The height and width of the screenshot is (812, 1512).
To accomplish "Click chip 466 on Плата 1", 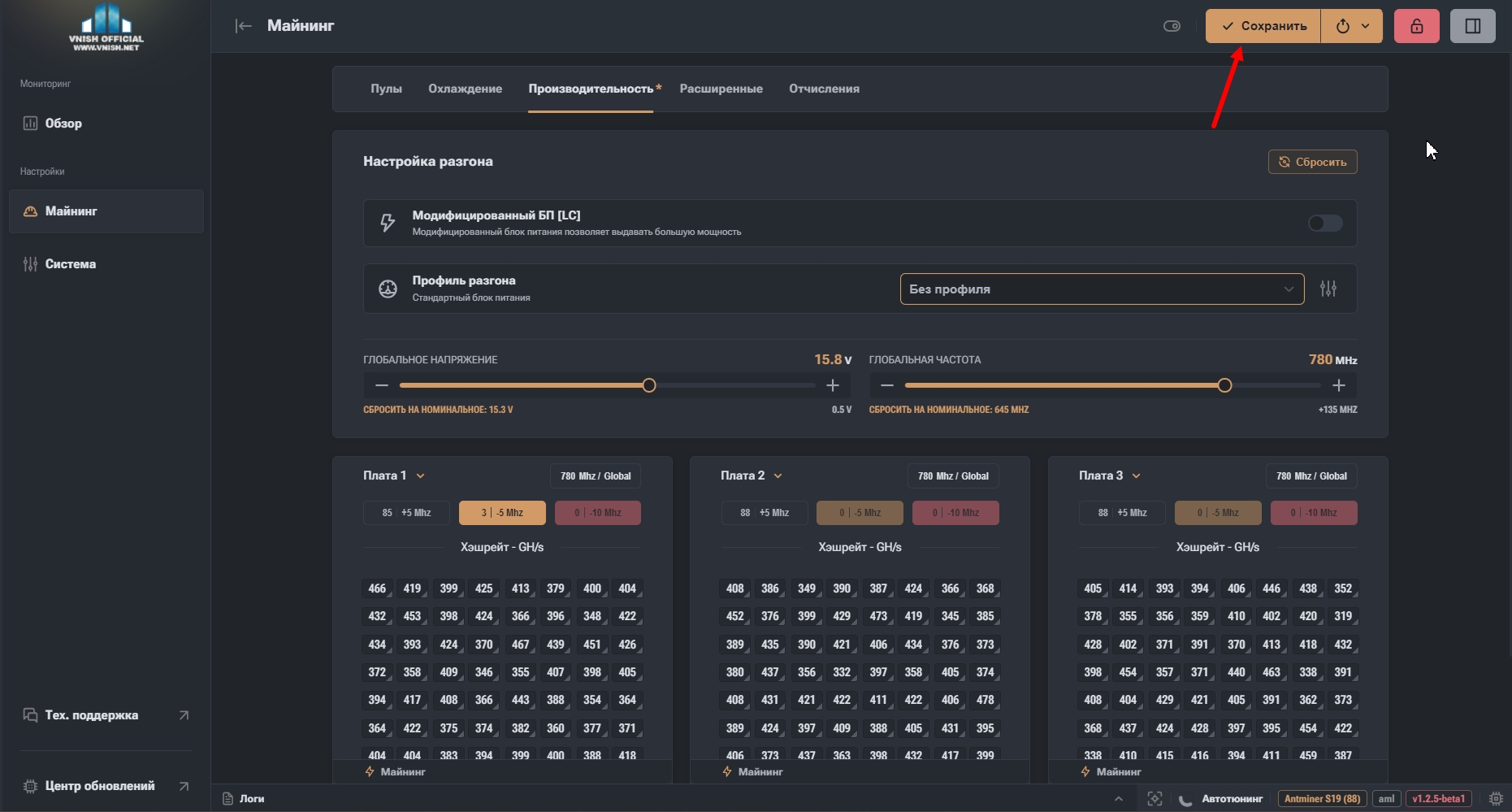I will tap(377, 588).
